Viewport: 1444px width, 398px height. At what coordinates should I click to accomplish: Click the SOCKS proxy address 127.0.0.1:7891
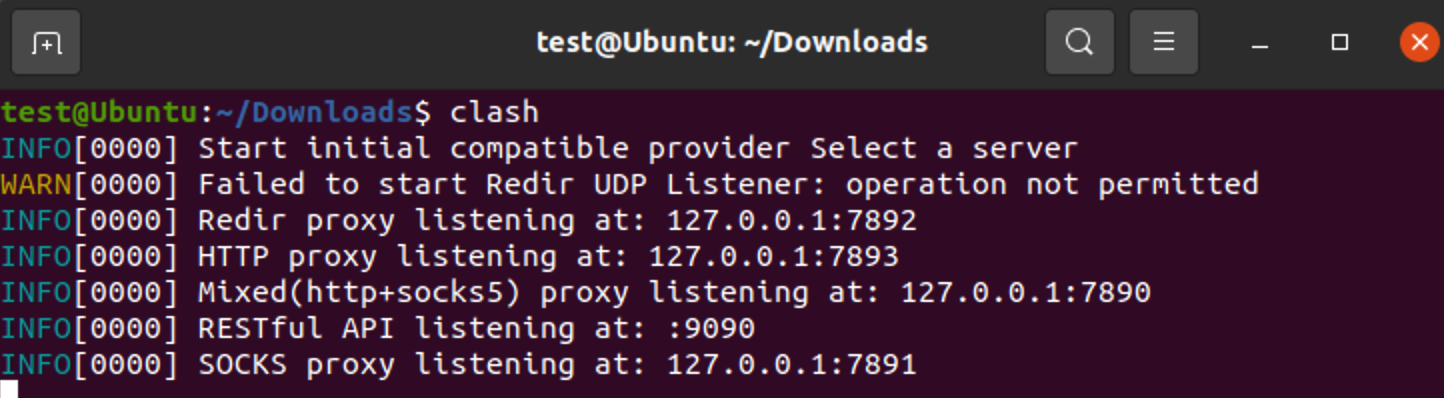coord(792,364)
